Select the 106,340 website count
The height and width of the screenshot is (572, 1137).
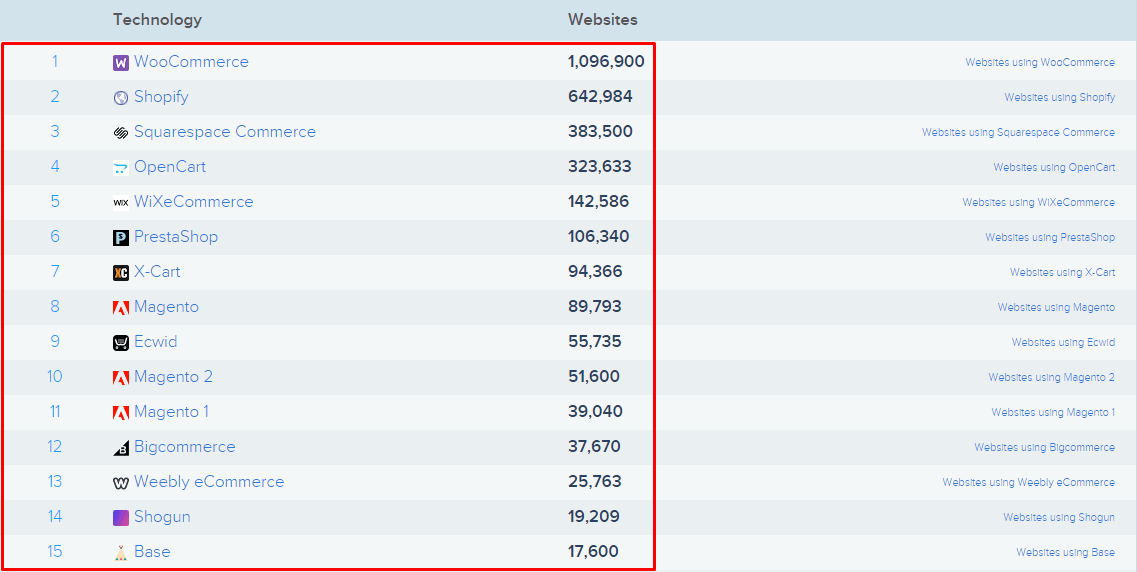pos(598,236)
